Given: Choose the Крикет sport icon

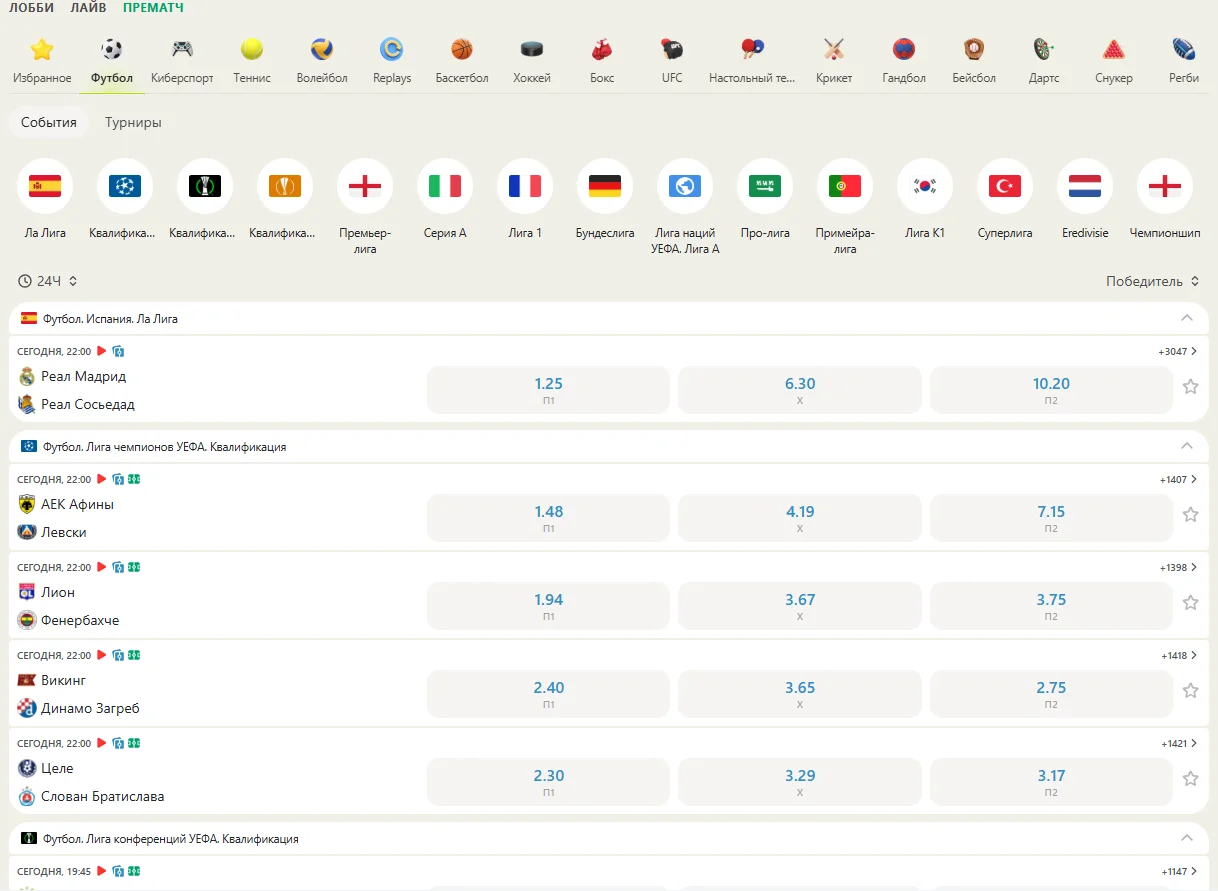Looking at the screenshot, I should [834, 49].
